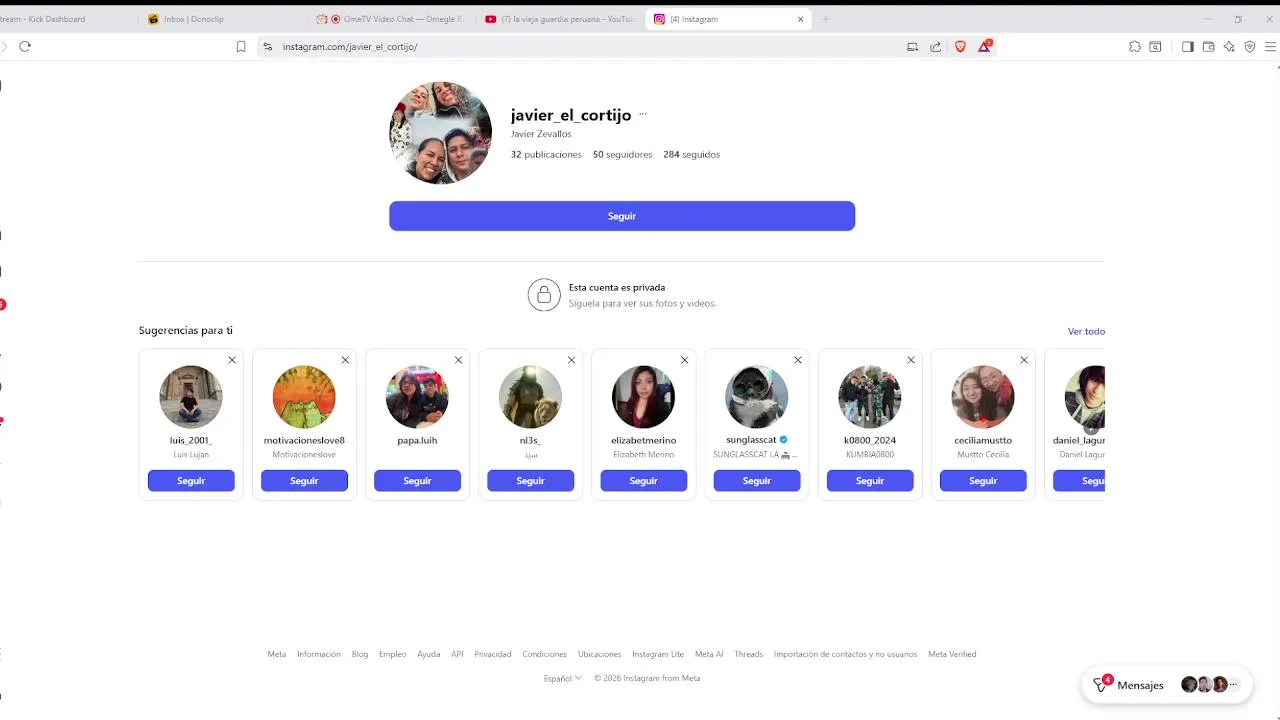1280x720 pixels.
Task: Click 284 seguidos count
Action: [691, 155]
